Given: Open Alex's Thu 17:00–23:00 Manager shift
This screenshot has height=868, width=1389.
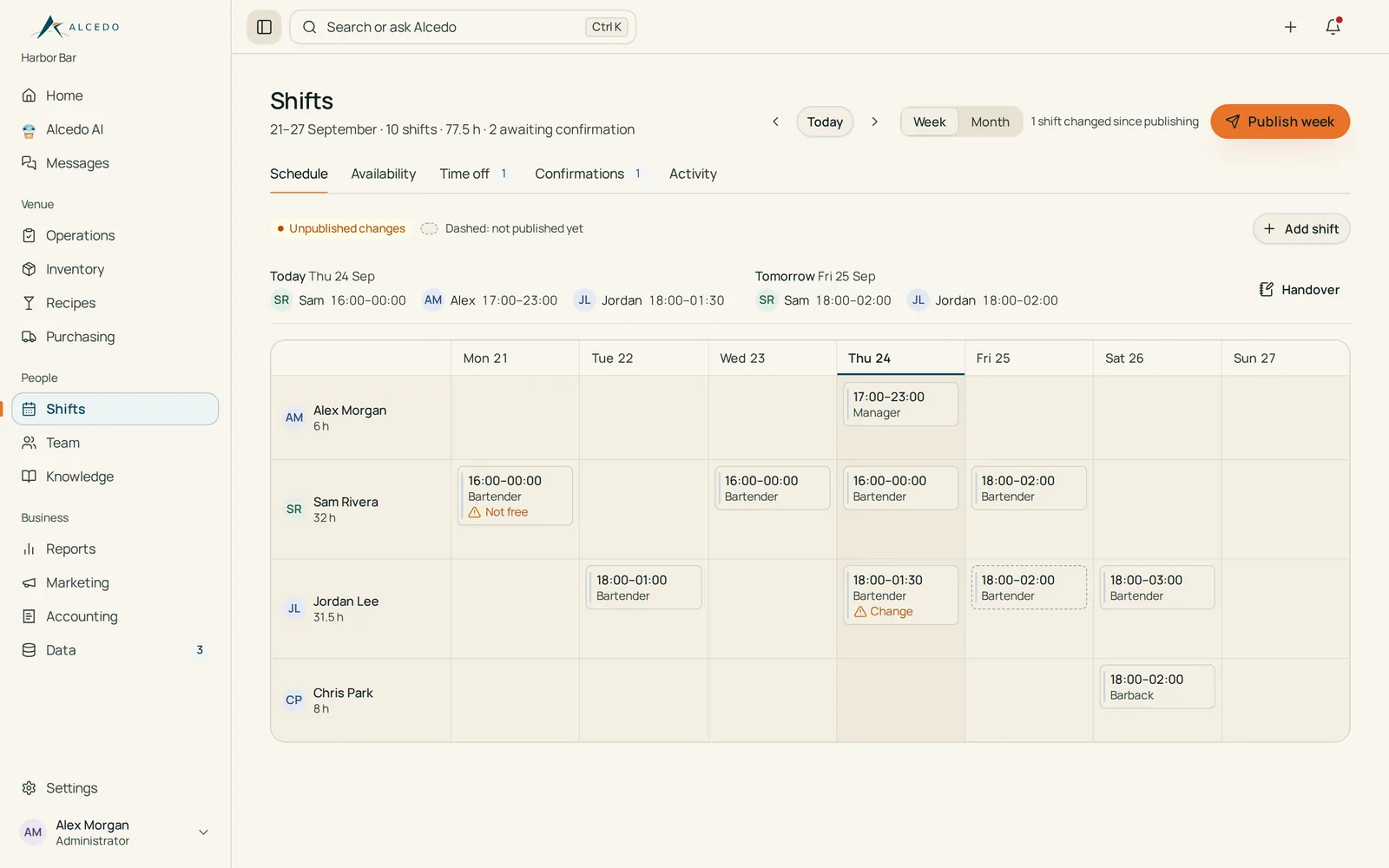Looking at the screenshot, I should pyautogui.click(x=900, y=404).
